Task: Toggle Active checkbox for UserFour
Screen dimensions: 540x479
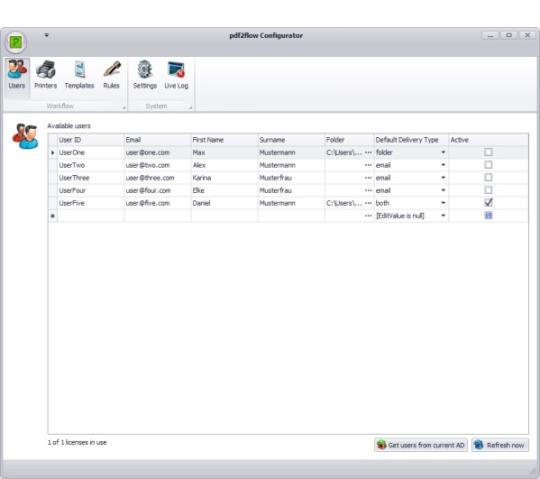Action: (x=488, y=190)
